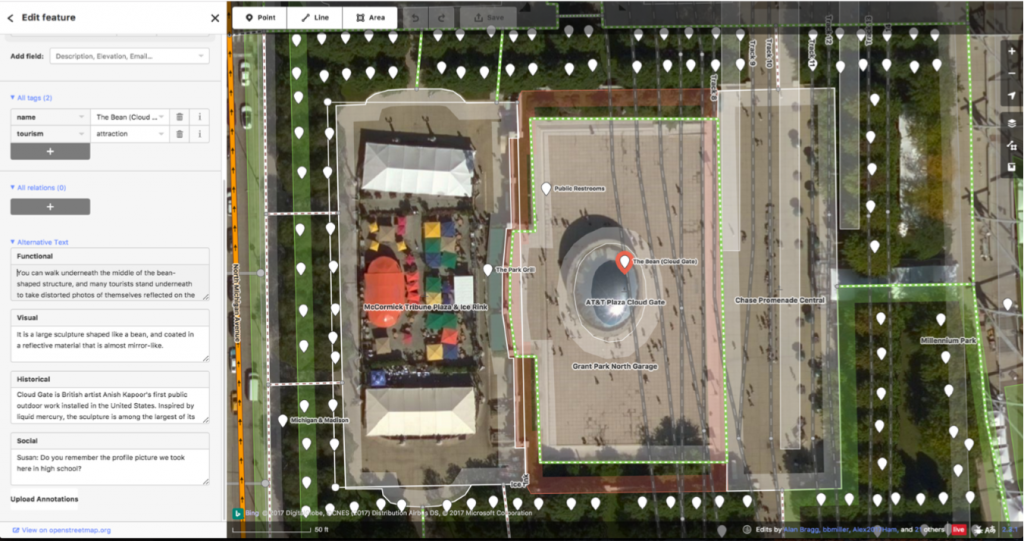Select the Michigan & Madison map pin
Viewport: 1024px width, 544px height.
click(283, 421)
